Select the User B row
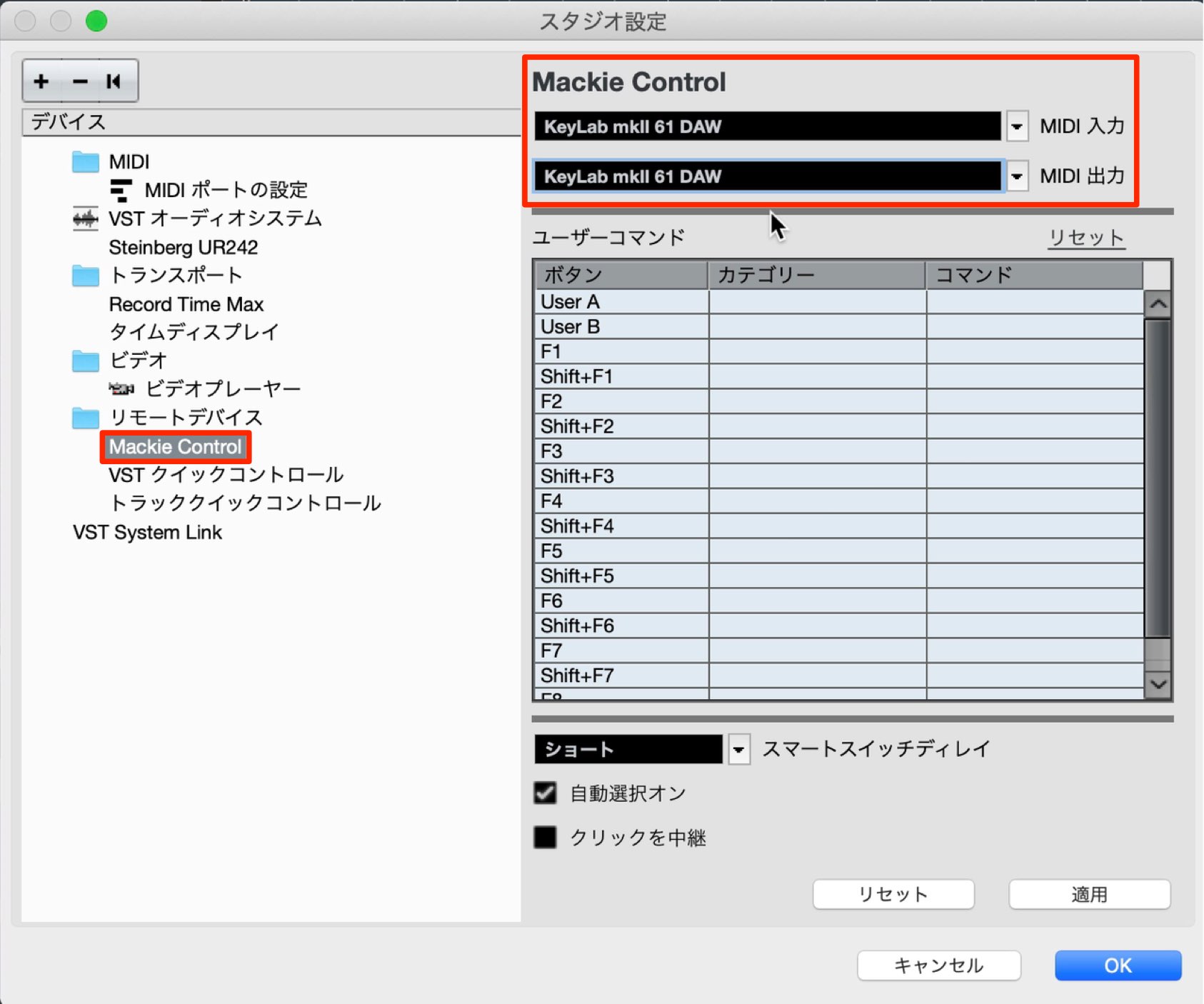The width and height of the screenshot is (1204, 1004). point(839,327)
